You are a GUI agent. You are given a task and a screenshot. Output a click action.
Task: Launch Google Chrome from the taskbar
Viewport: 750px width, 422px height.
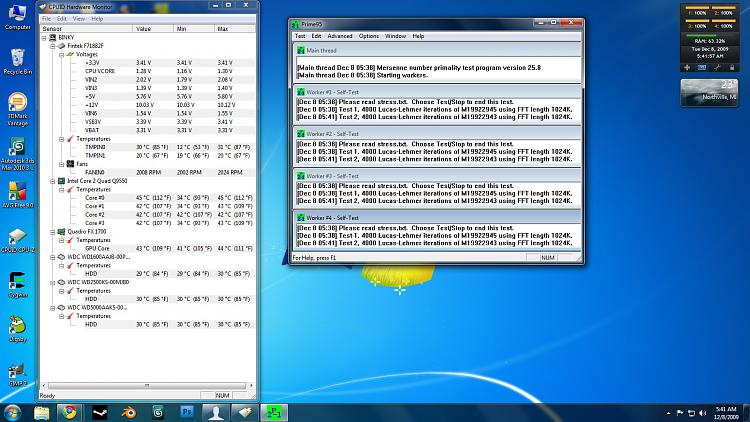(70, 412)
